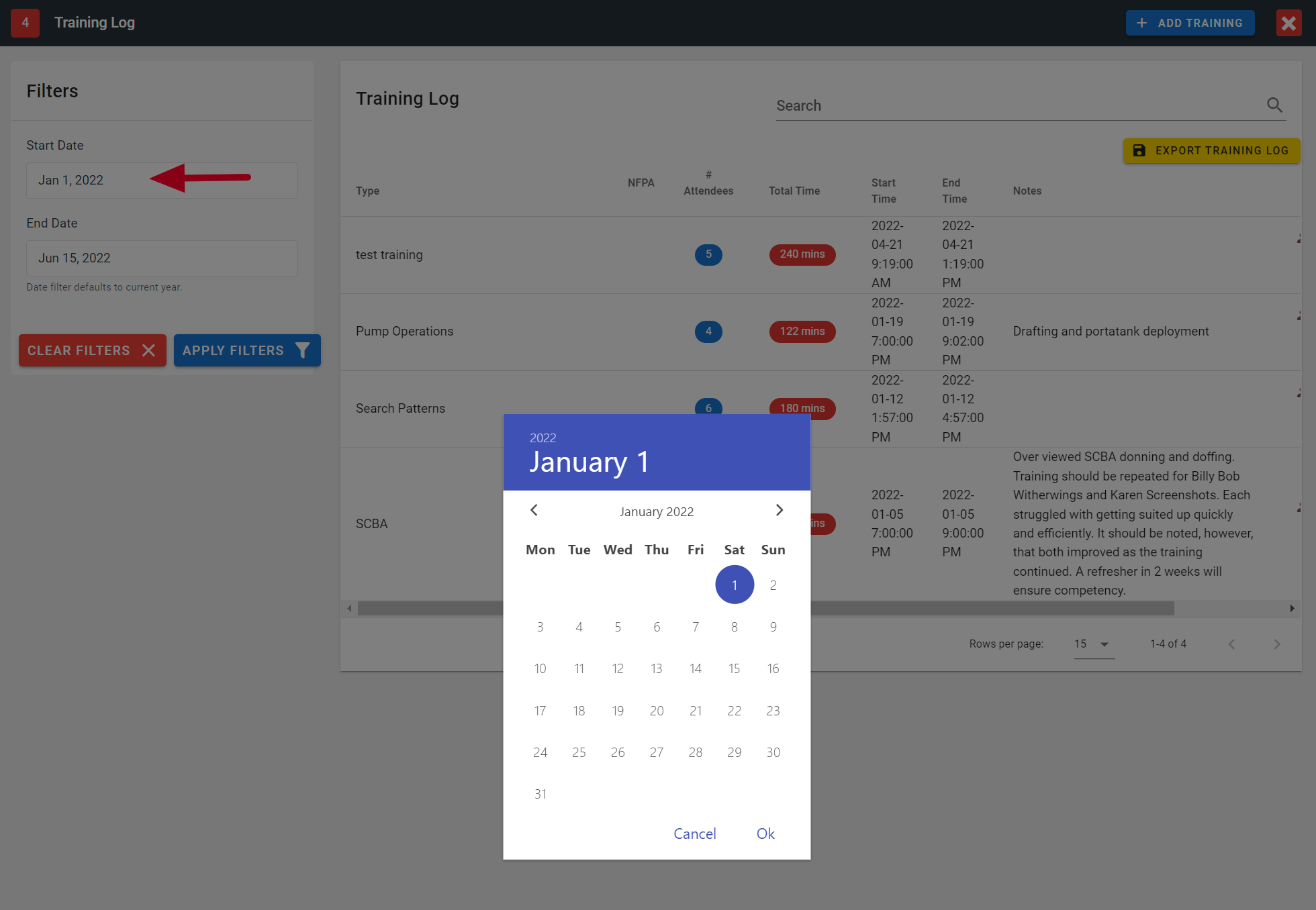Viewport: 1316px width, 910px height.
Task: Select January 31 in the calendar
Action: [x=540, y=795]
